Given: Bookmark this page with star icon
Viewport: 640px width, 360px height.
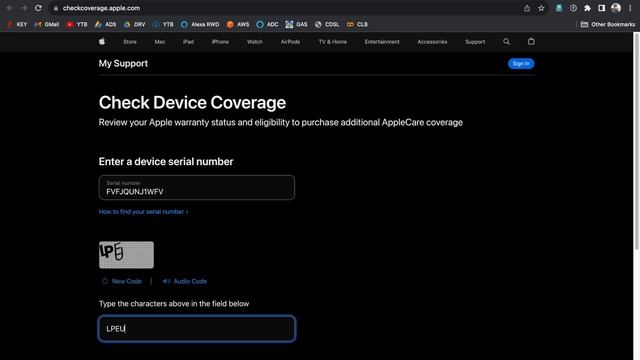Looking at the screenshot, I should click(x=541, y=8).
